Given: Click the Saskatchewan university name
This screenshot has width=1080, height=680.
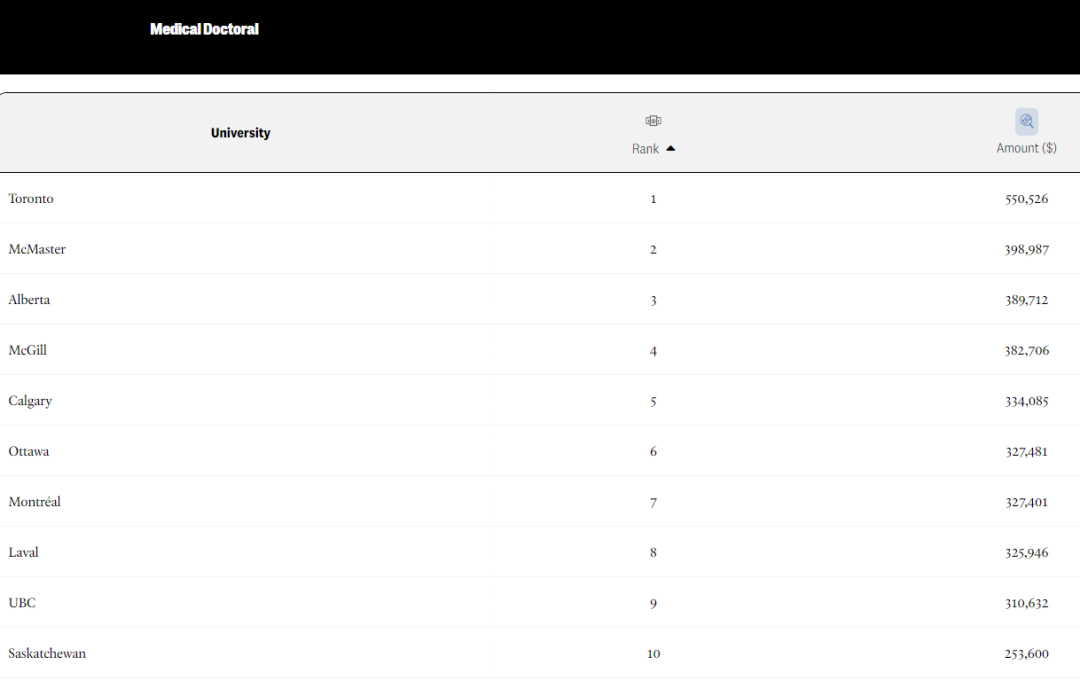Looking at the screenshot, I should point(47,653).
